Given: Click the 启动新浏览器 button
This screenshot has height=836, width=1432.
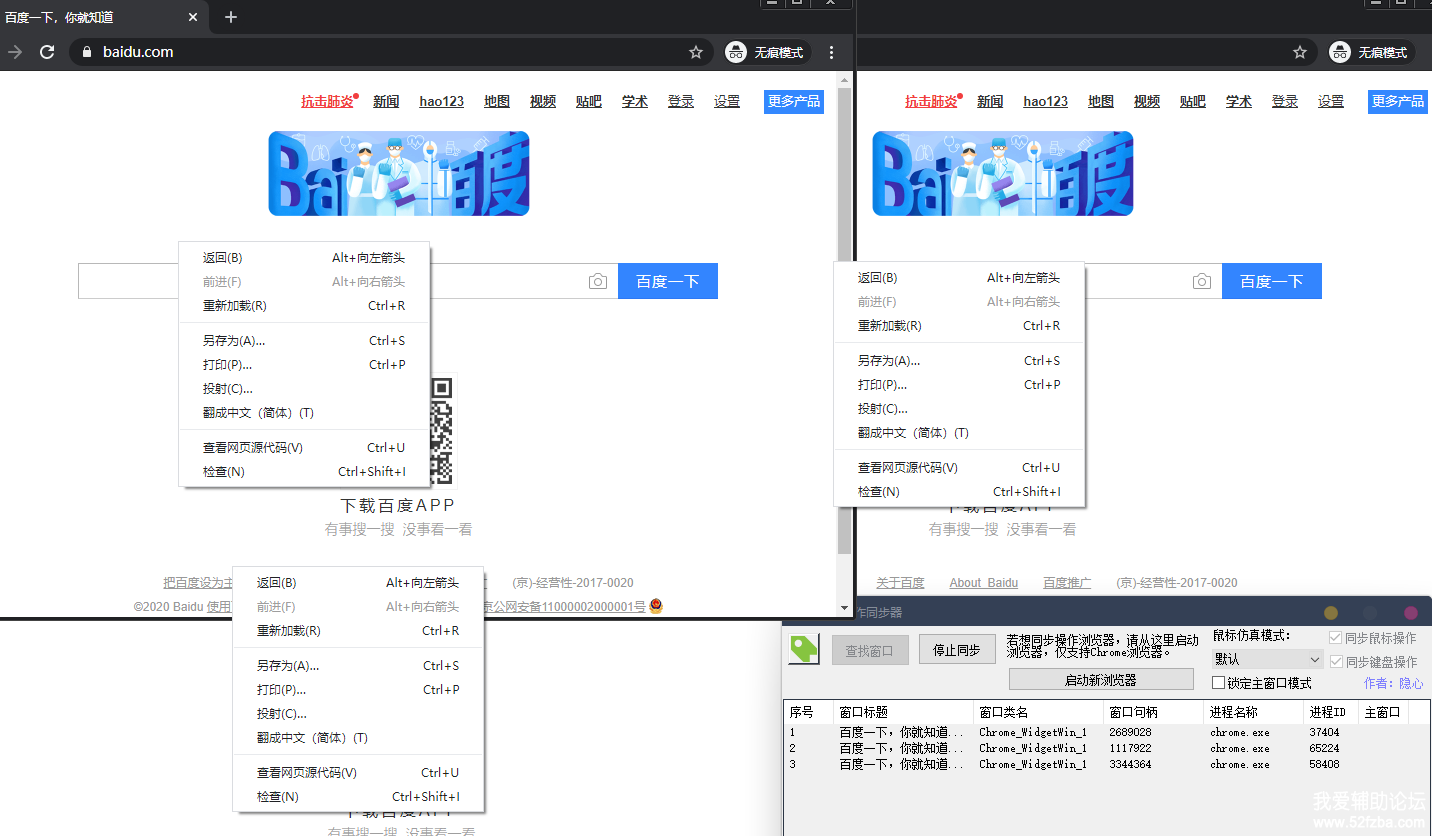Looking at the screenshot, I should [1101, 680].
